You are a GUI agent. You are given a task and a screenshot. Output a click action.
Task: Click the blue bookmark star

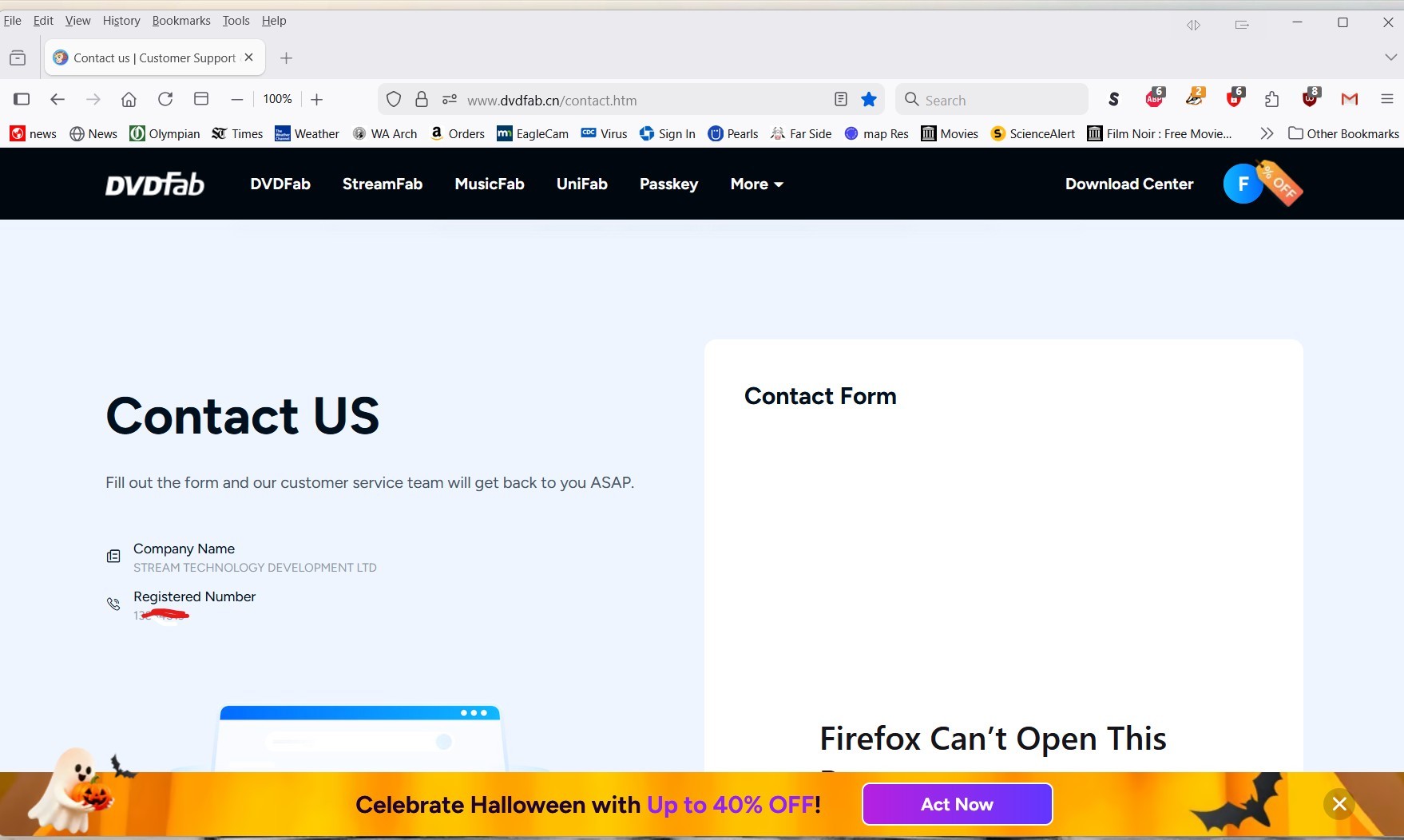pyautogui.click(x=869, y=99)
